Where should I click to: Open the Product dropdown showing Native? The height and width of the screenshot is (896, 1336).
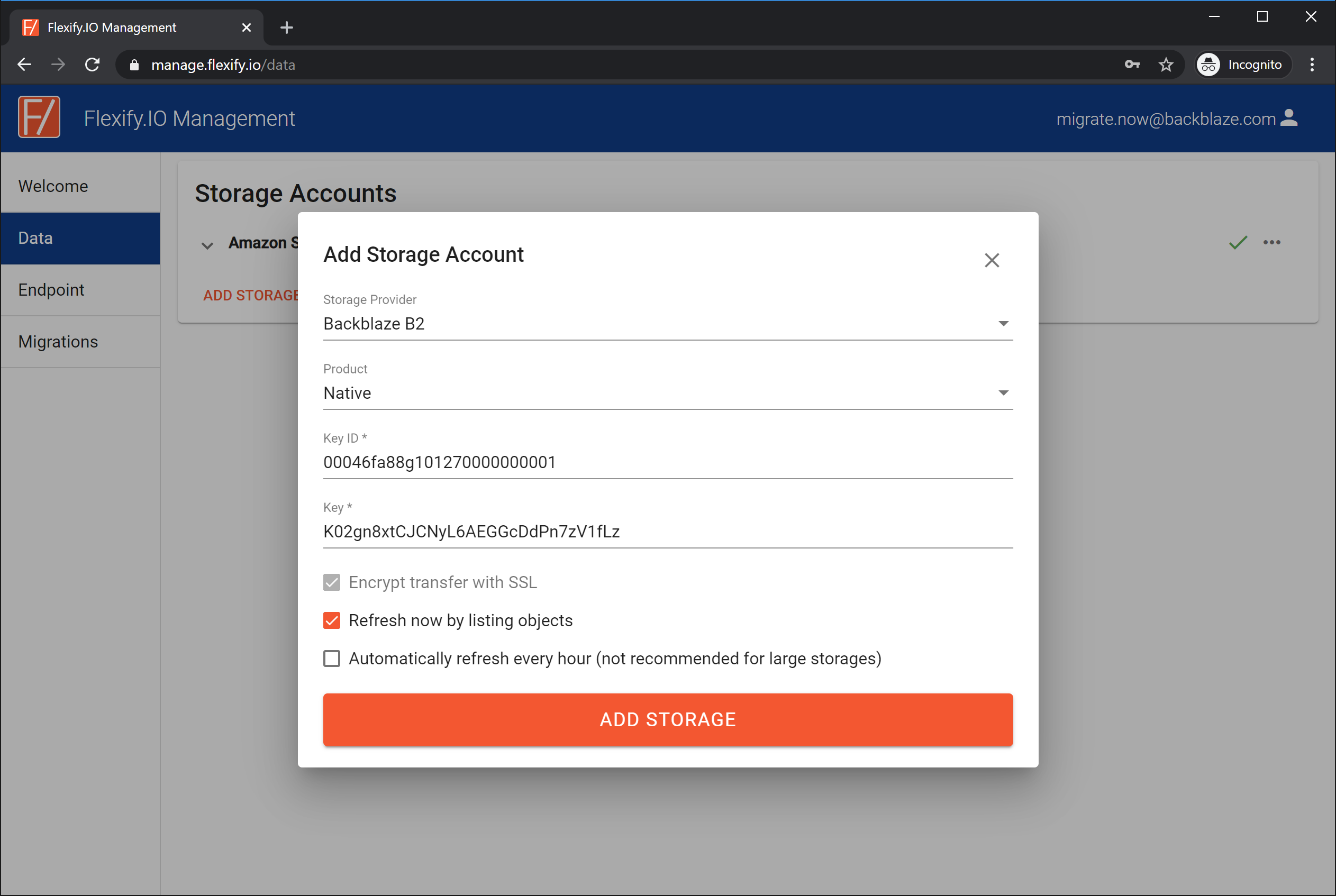tap(668, 393)
